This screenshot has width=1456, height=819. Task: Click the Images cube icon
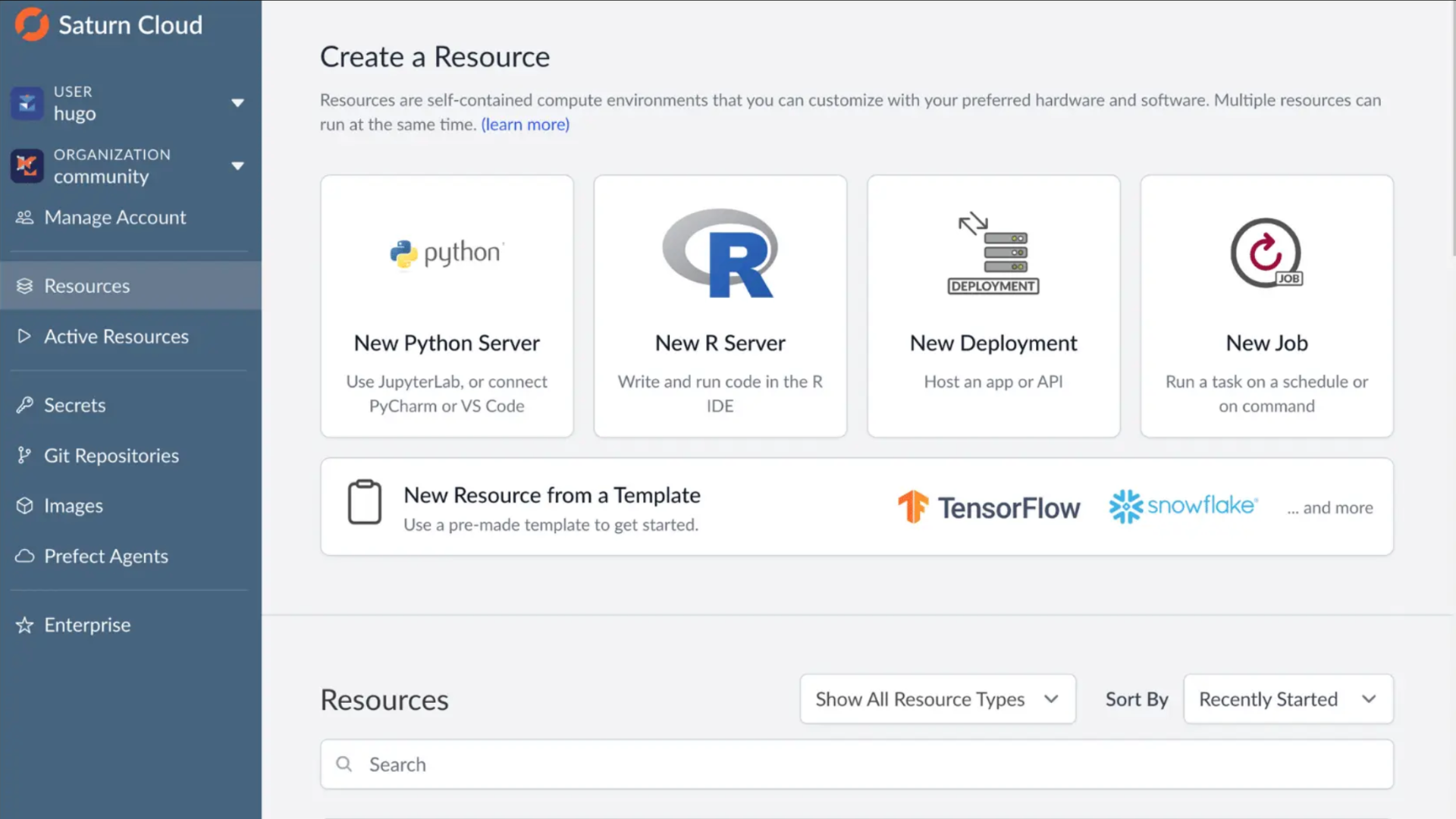25,506
